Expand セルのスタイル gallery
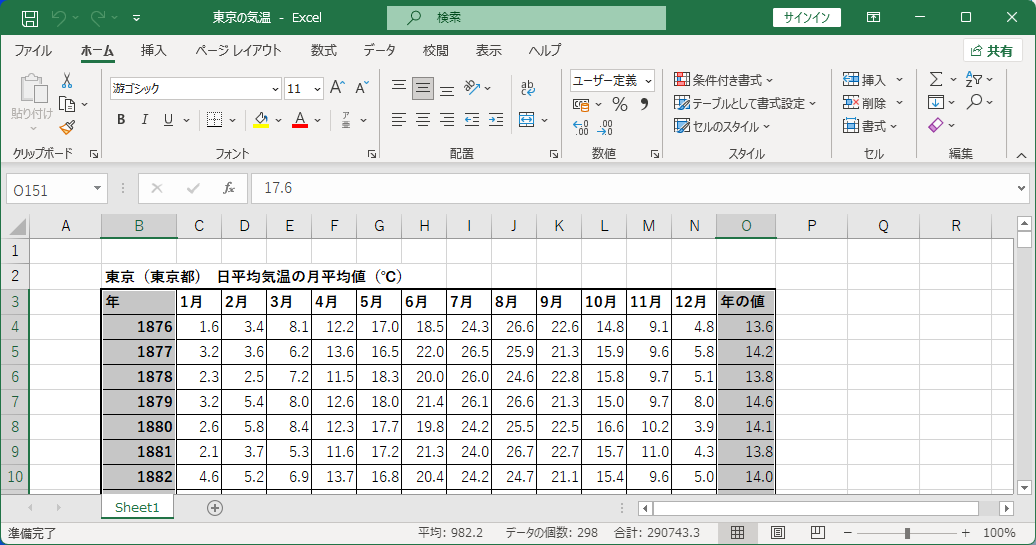This screenshot has height=545, width=1036. 722,126
